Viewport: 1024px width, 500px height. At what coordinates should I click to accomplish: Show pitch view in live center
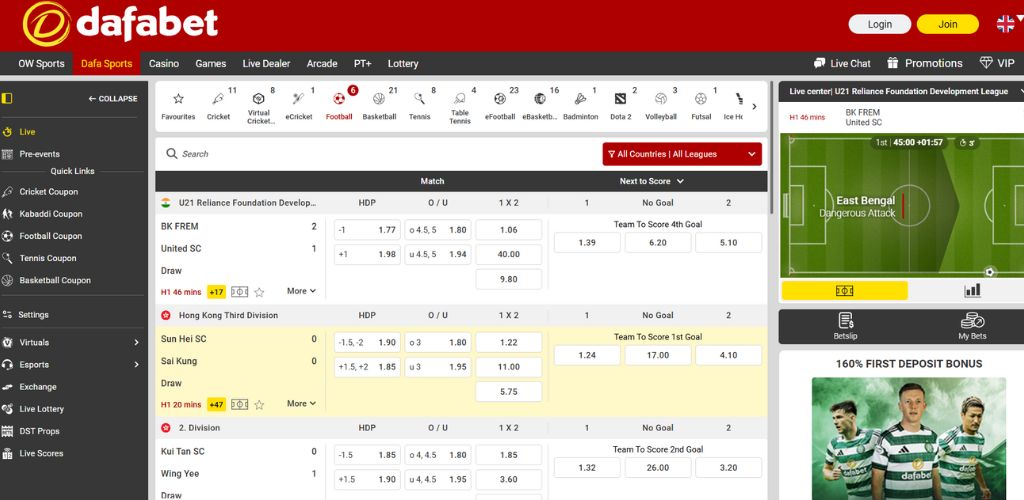click(x=844, y=290)
